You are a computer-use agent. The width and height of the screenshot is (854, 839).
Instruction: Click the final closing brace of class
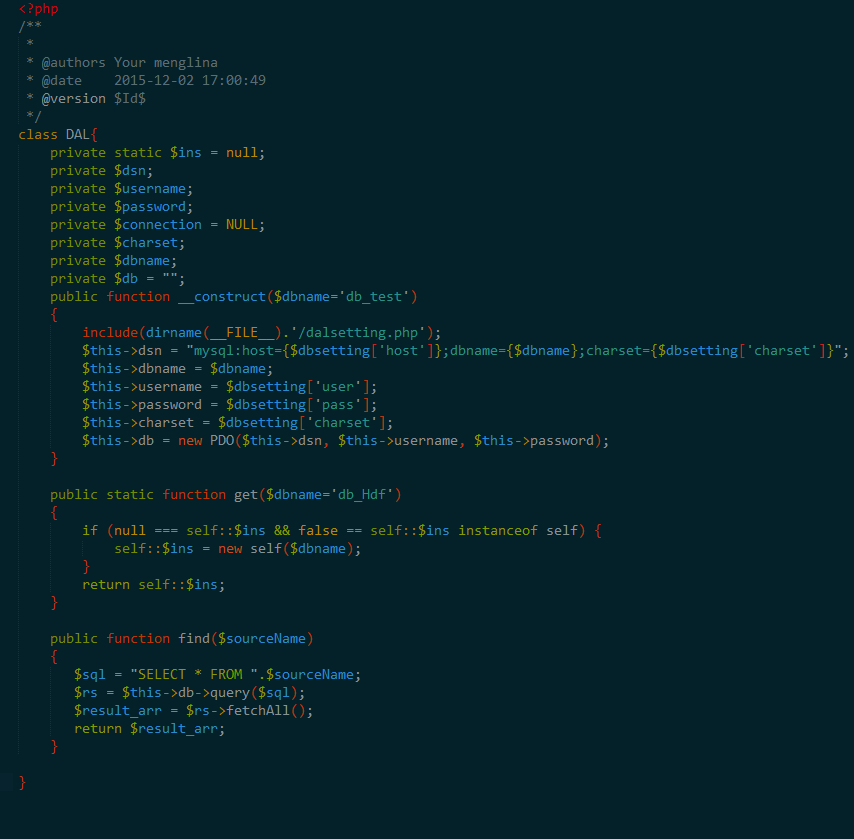click(22, 782)
